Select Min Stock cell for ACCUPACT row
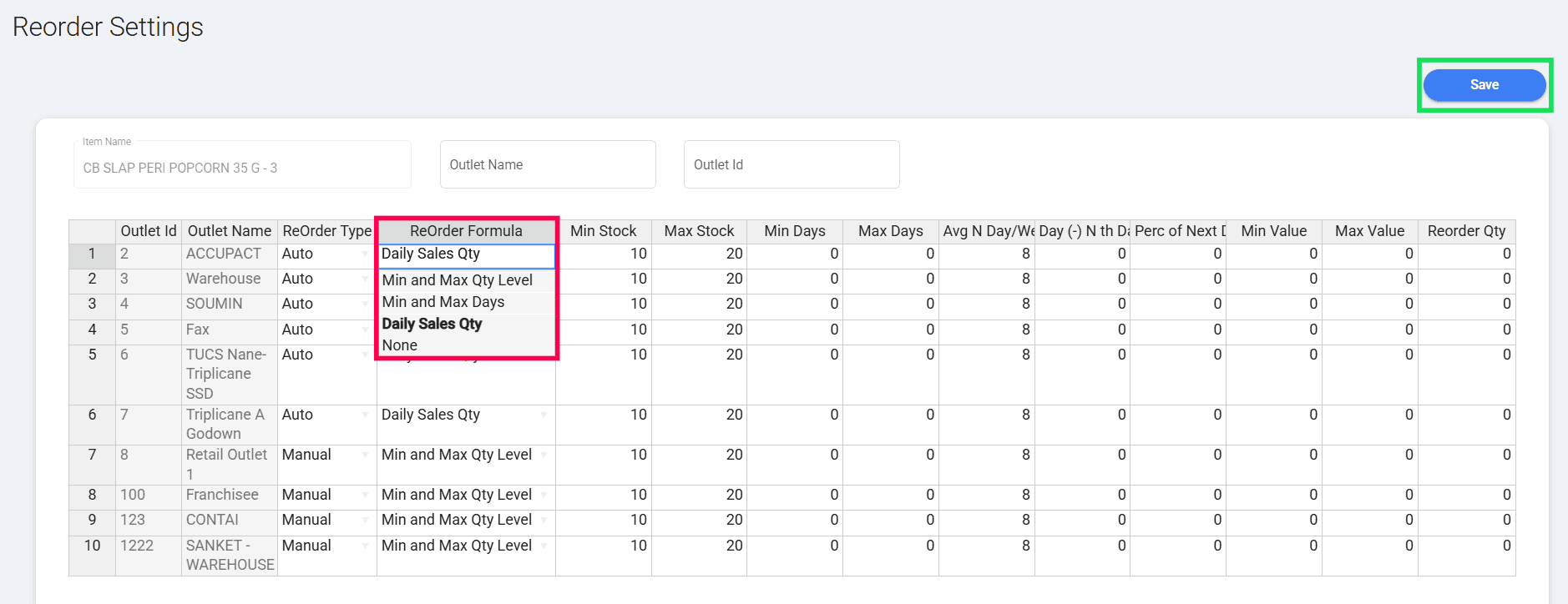Image resolution: width=1568 pixels, height=604 pixels. point(604,254)
